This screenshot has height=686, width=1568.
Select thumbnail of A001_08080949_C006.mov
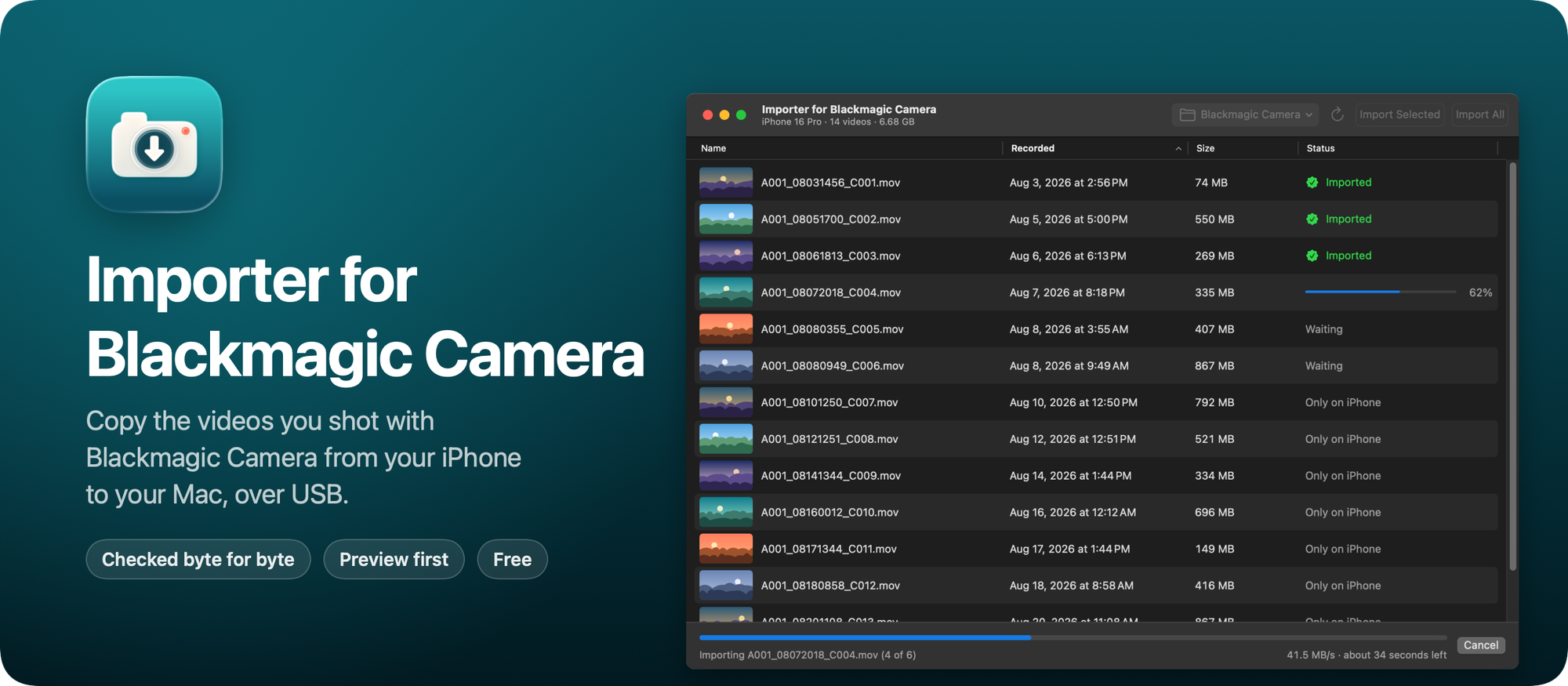[x=726, y=366]
